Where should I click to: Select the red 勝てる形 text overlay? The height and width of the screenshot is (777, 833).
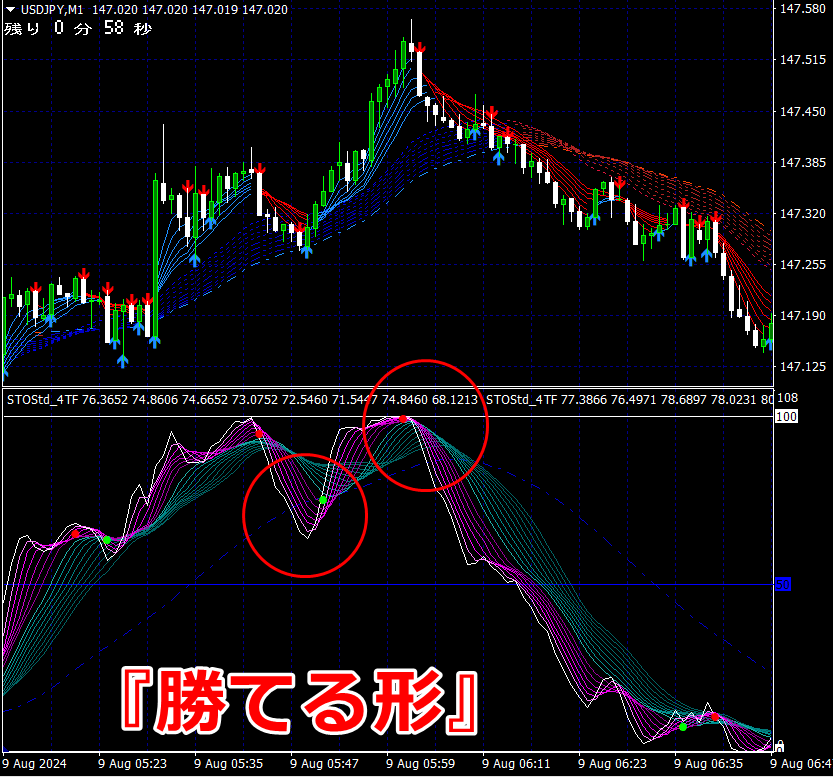[300, 701]
